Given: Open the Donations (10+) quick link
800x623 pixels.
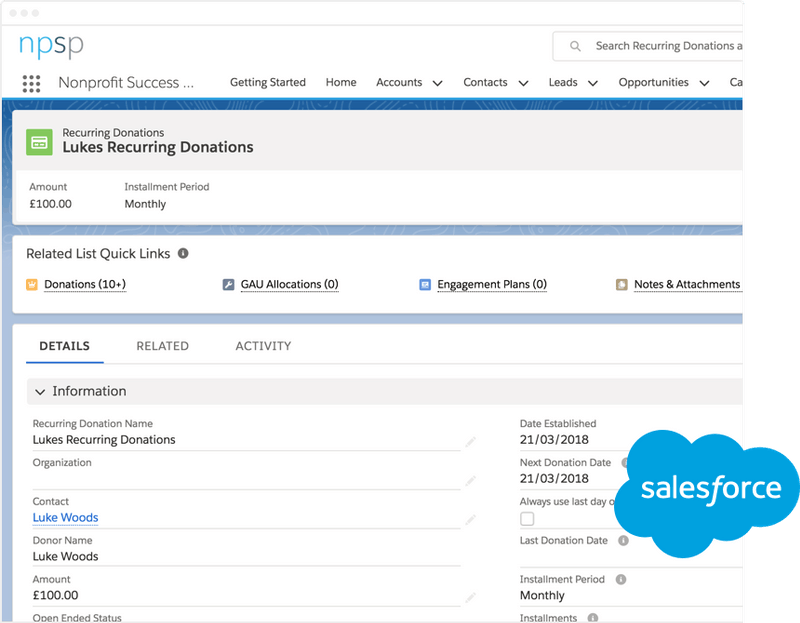Looking at the screenshot, I should click(85, 285).
